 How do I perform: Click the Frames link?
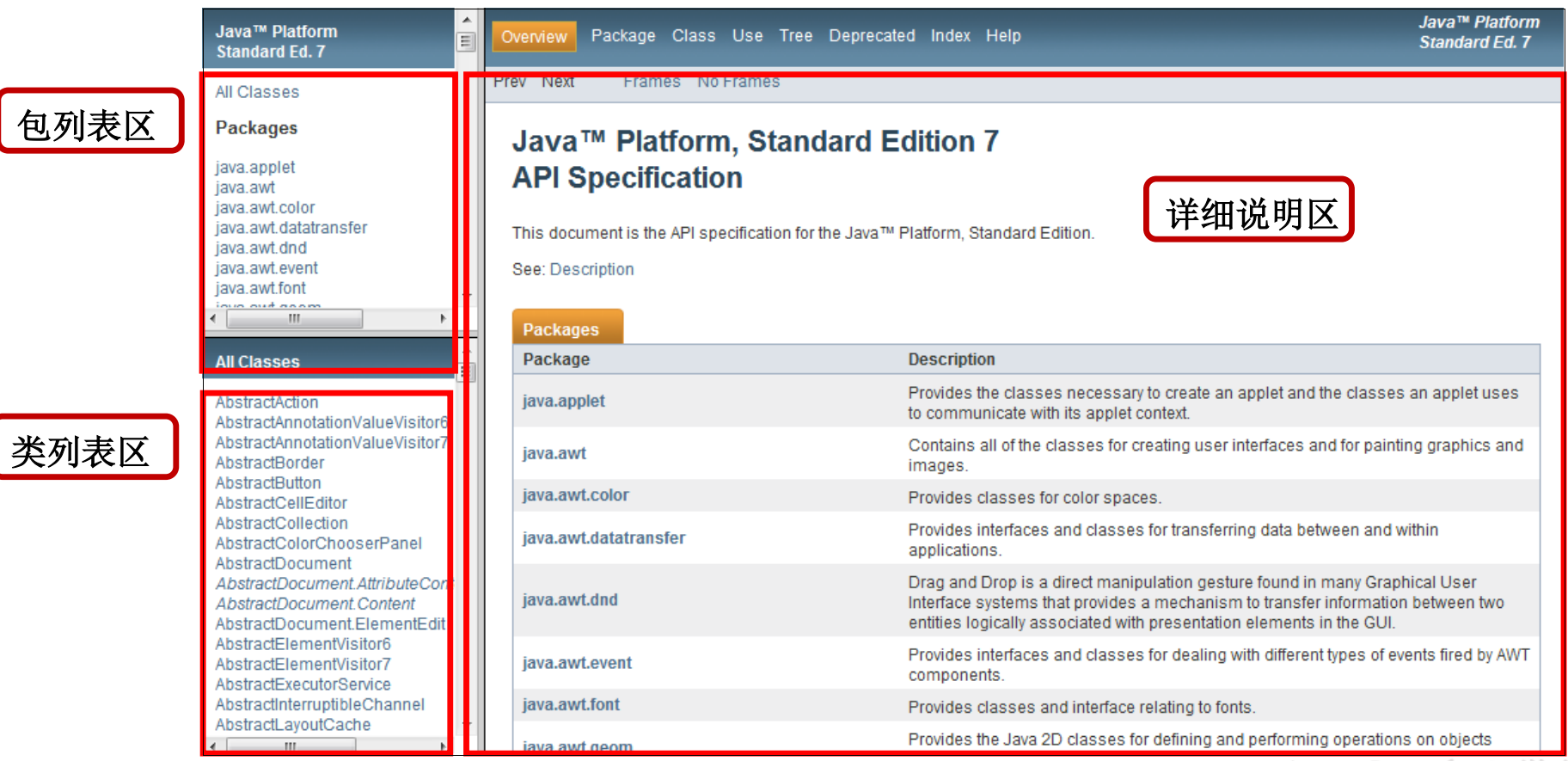tap(652, 82)
